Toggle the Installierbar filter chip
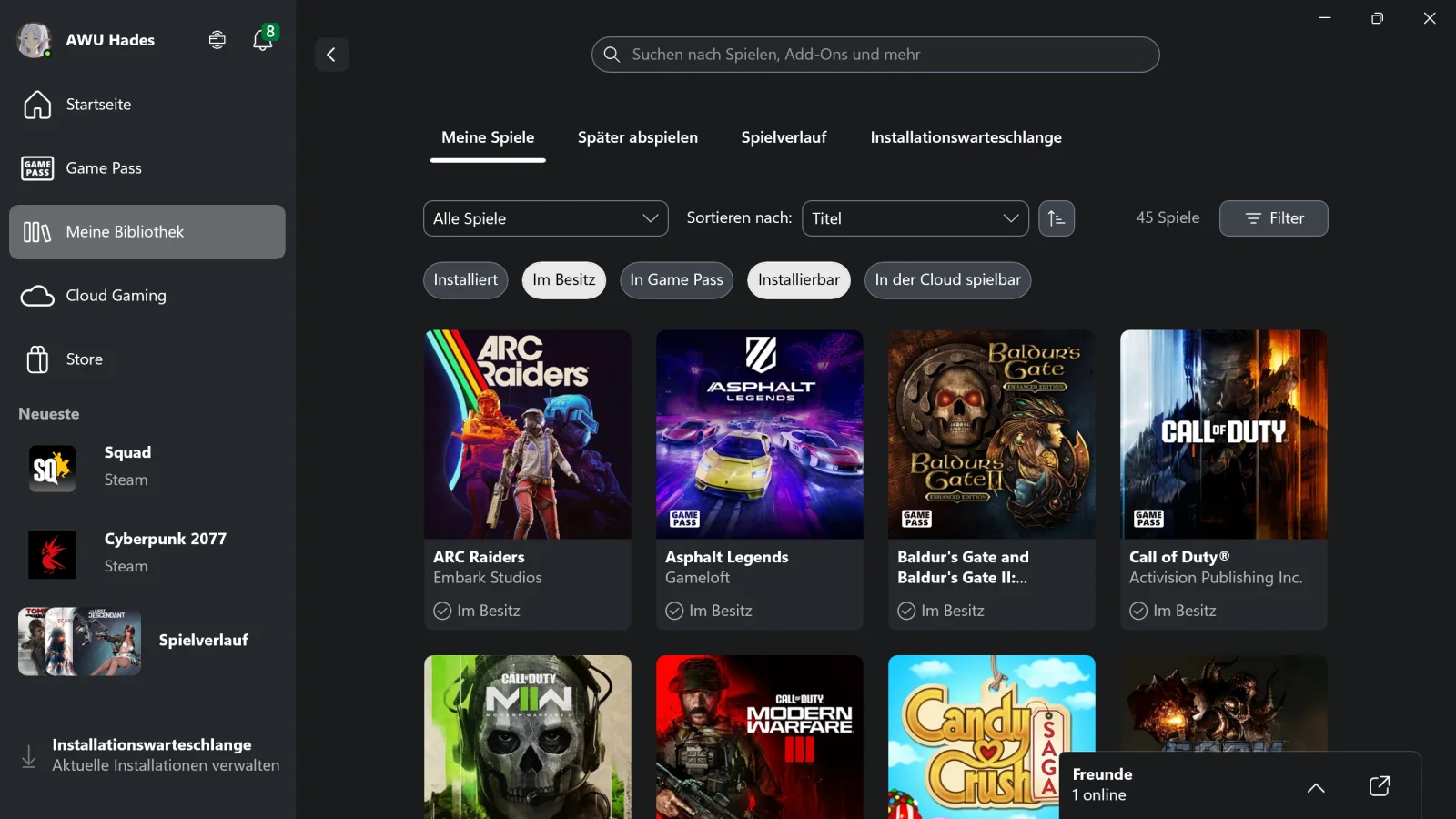This screenshot has height=819, width=1456. [799, 280]
